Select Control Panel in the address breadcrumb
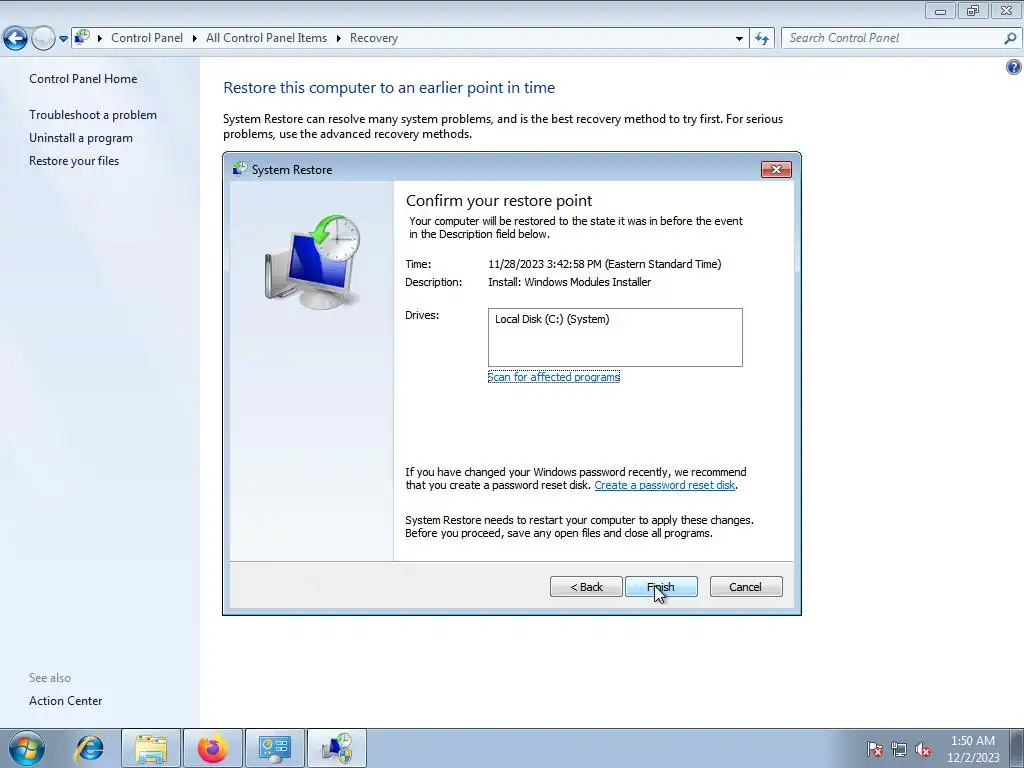This screenshot has width=1024, height=768. click(147, 38)
